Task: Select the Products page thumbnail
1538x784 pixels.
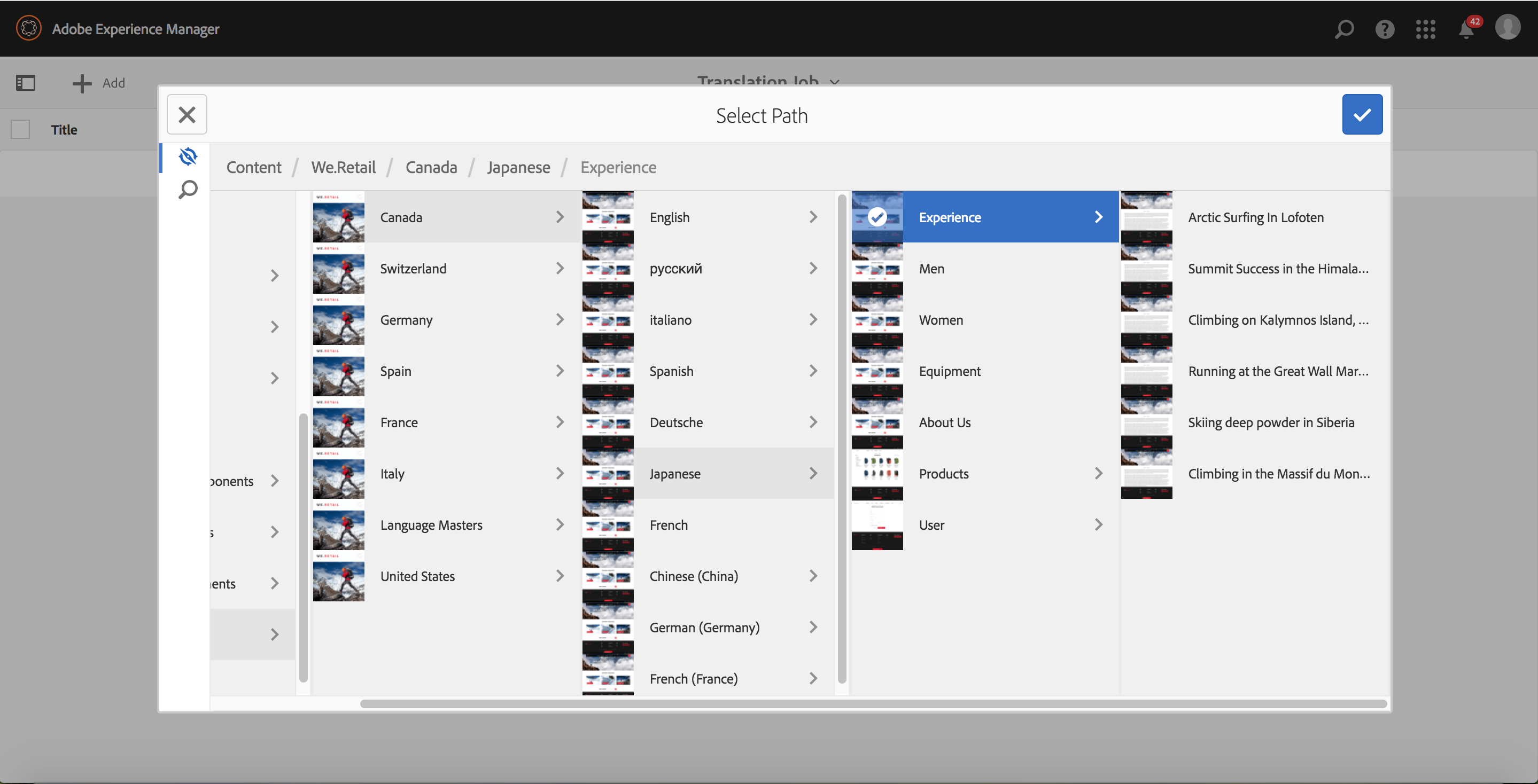Action: pyautogui.click(x=877, y=473)
